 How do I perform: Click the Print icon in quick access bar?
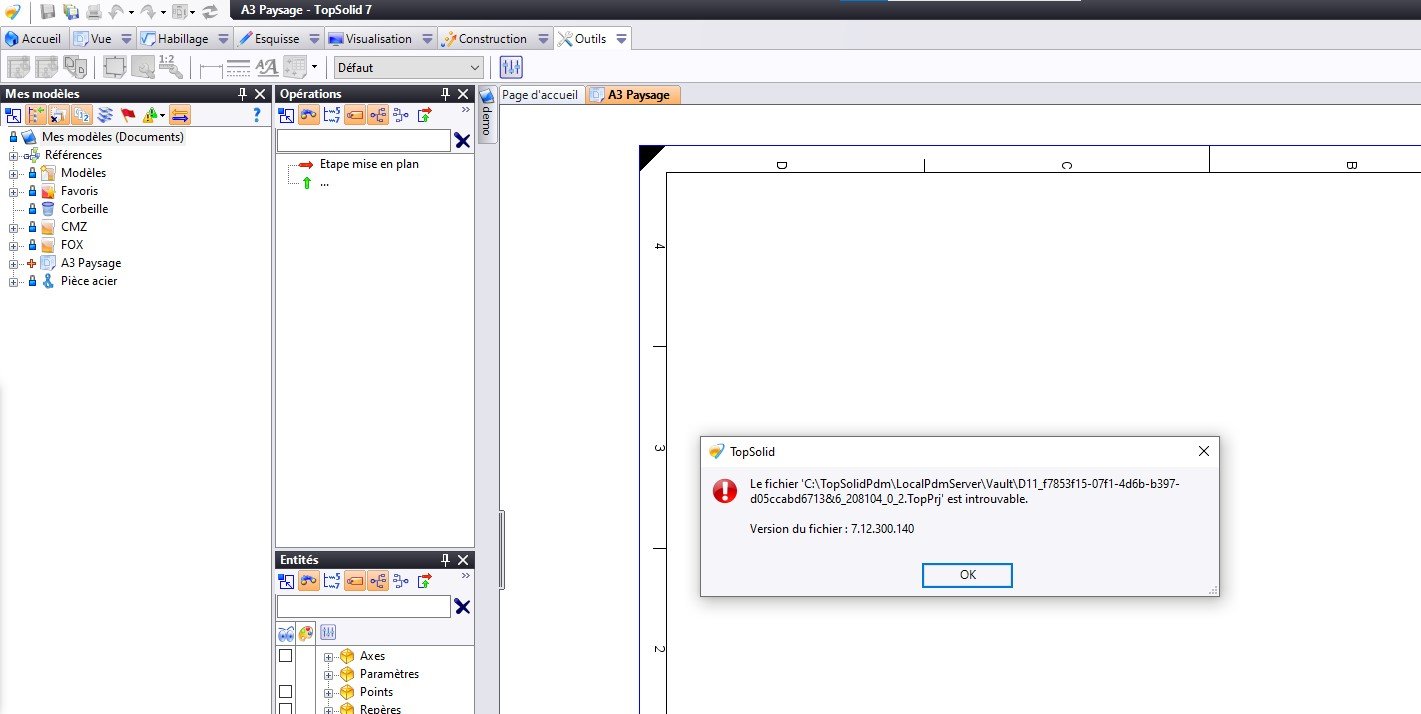coord(93,12)
